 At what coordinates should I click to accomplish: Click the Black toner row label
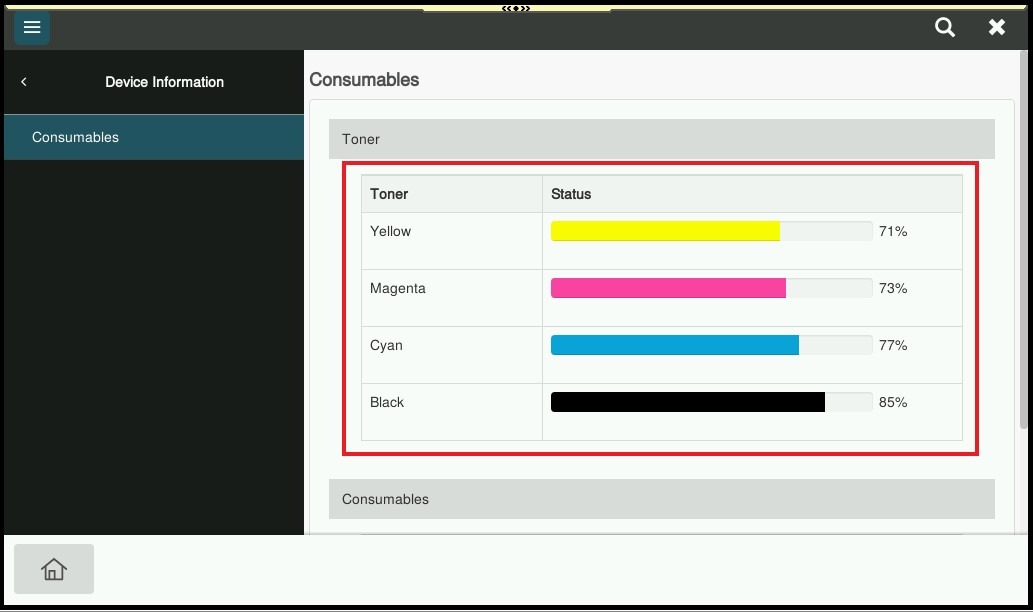pyautogui.click(x=387, y=402)
